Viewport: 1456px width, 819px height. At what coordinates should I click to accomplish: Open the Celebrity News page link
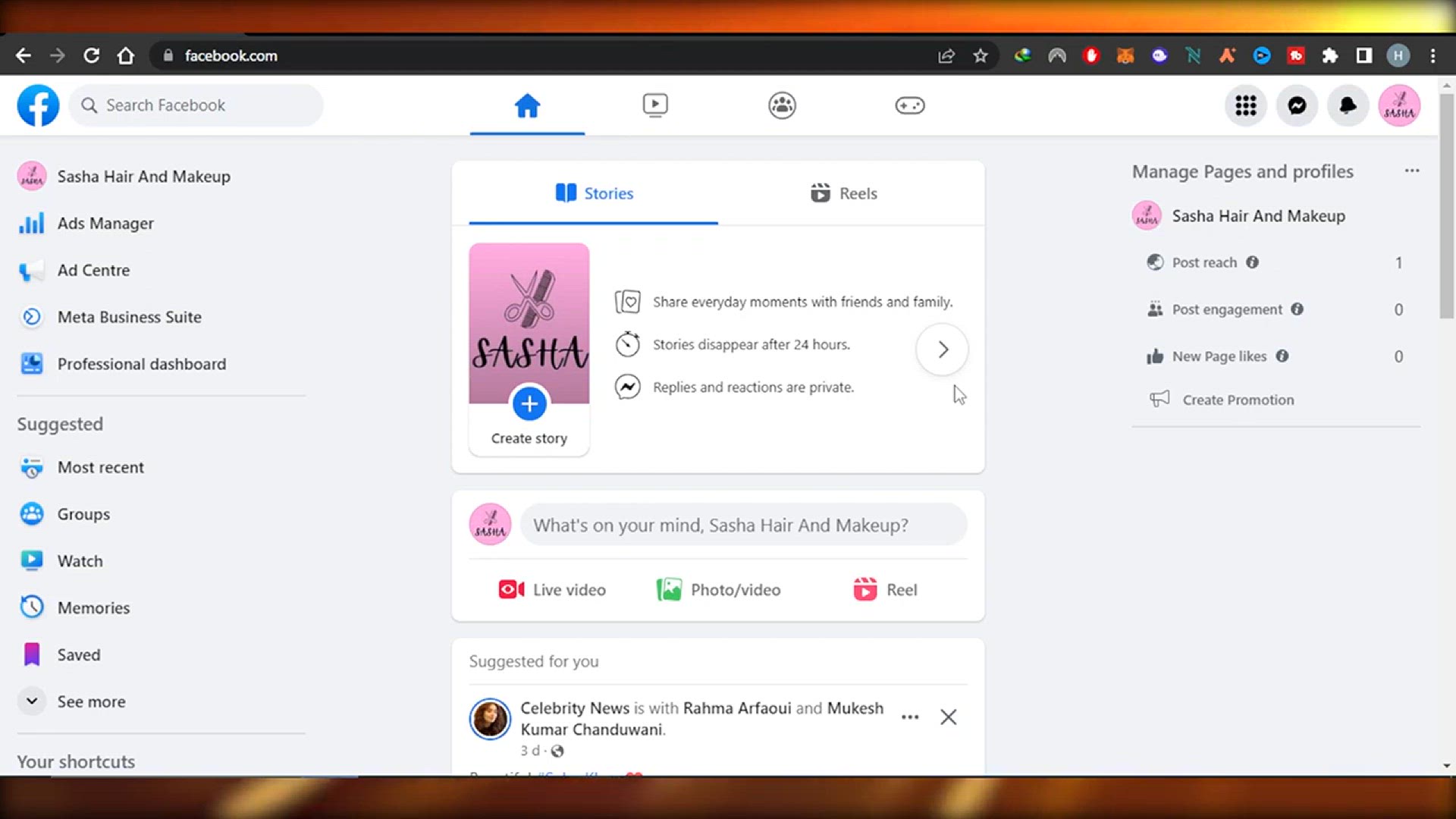[x=575, y=708]
